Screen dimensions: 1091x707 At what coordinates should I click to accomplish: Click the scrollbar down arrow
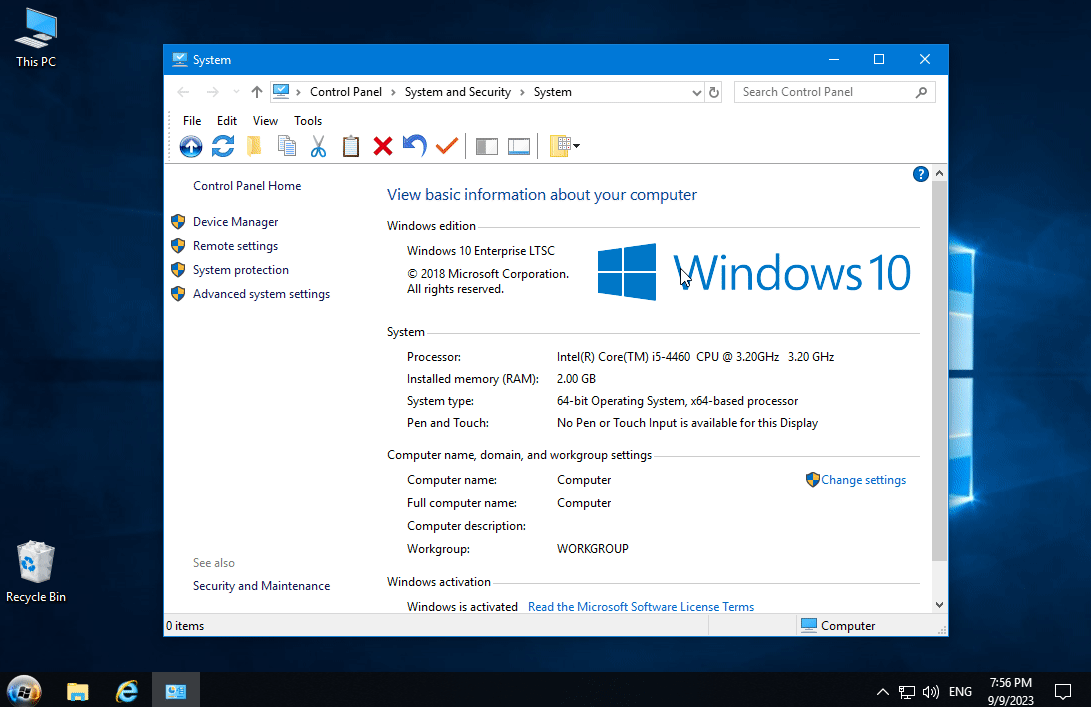coord(939,605)
